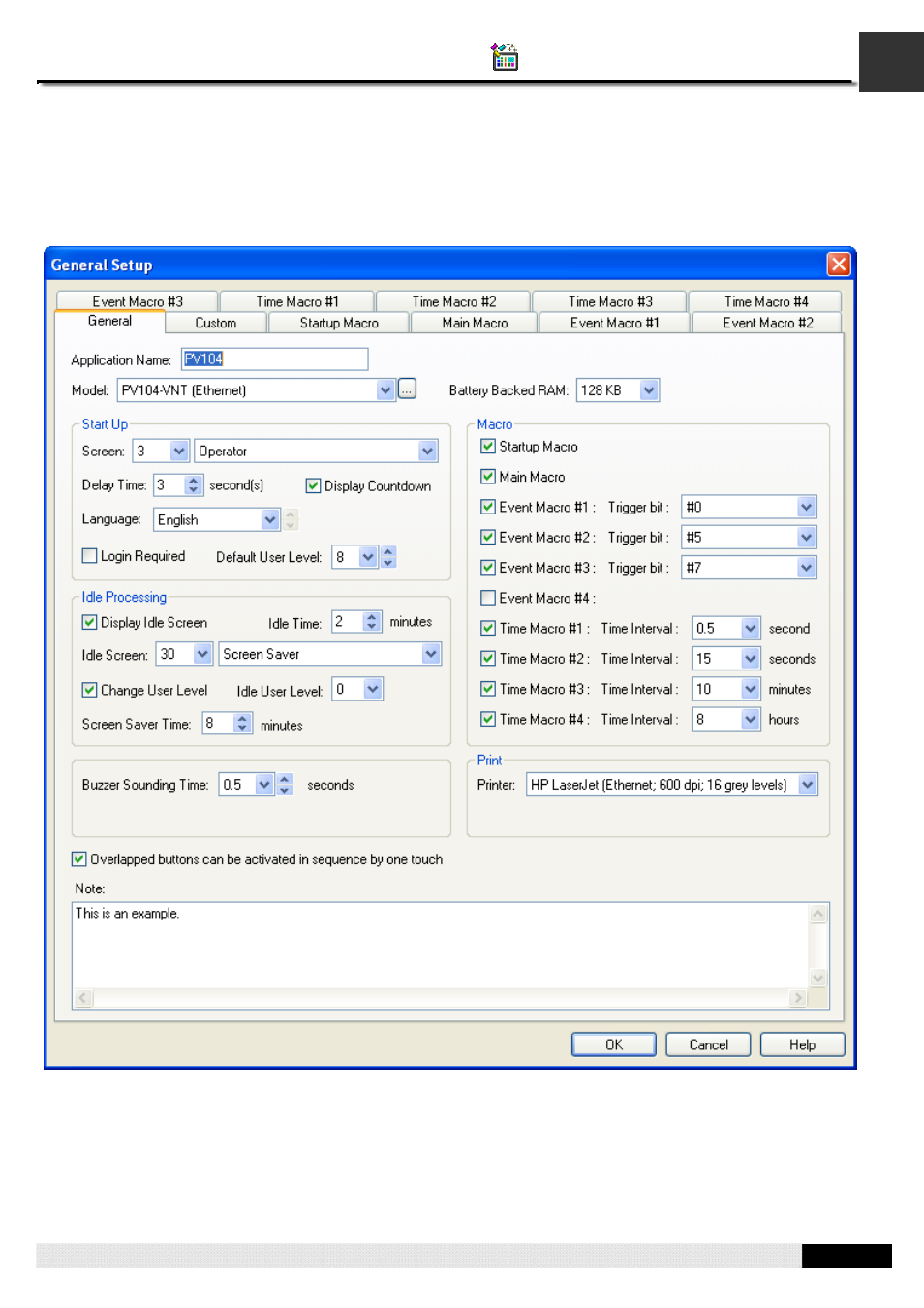Open the Screen Saver name dropdown

tap(431, 654)
